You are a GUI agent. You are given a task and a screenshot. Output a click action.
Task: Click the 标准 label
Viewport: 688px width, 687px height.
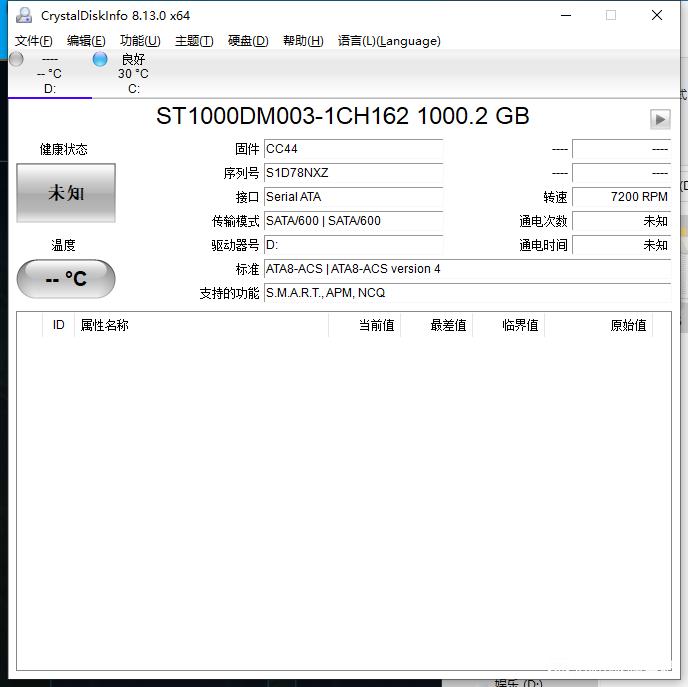coord(247,269)
